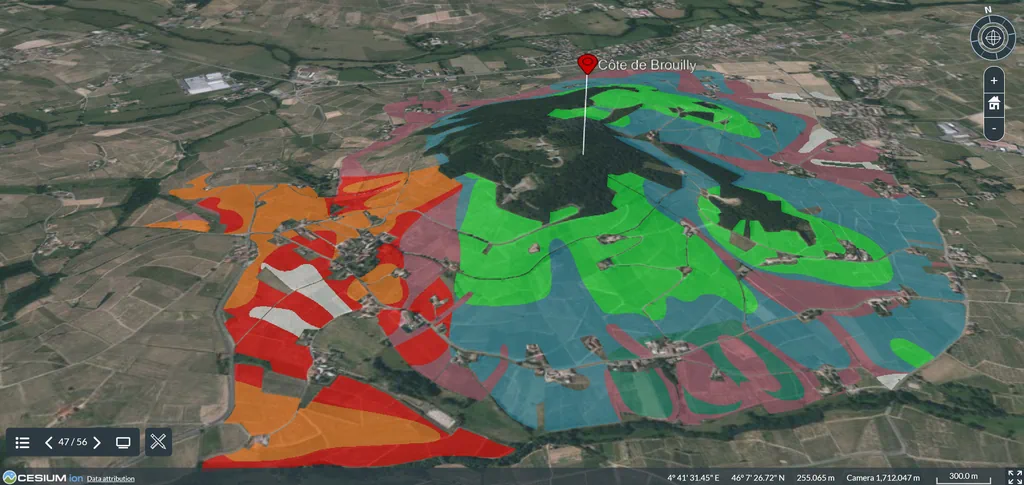The width and height of the screenshot is (1024, 485).
Task: Go to previous slide arrow
Action: [x=48, y=443]
